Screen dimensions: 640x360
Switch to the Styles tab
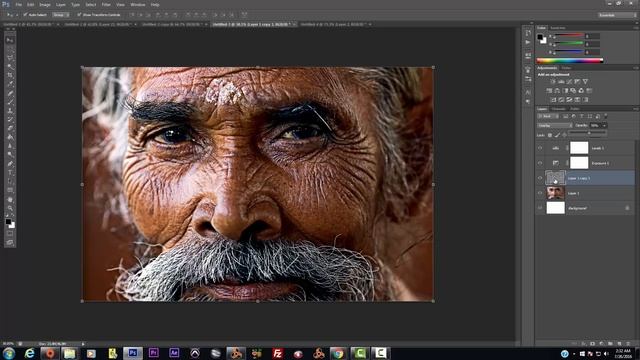567,68
